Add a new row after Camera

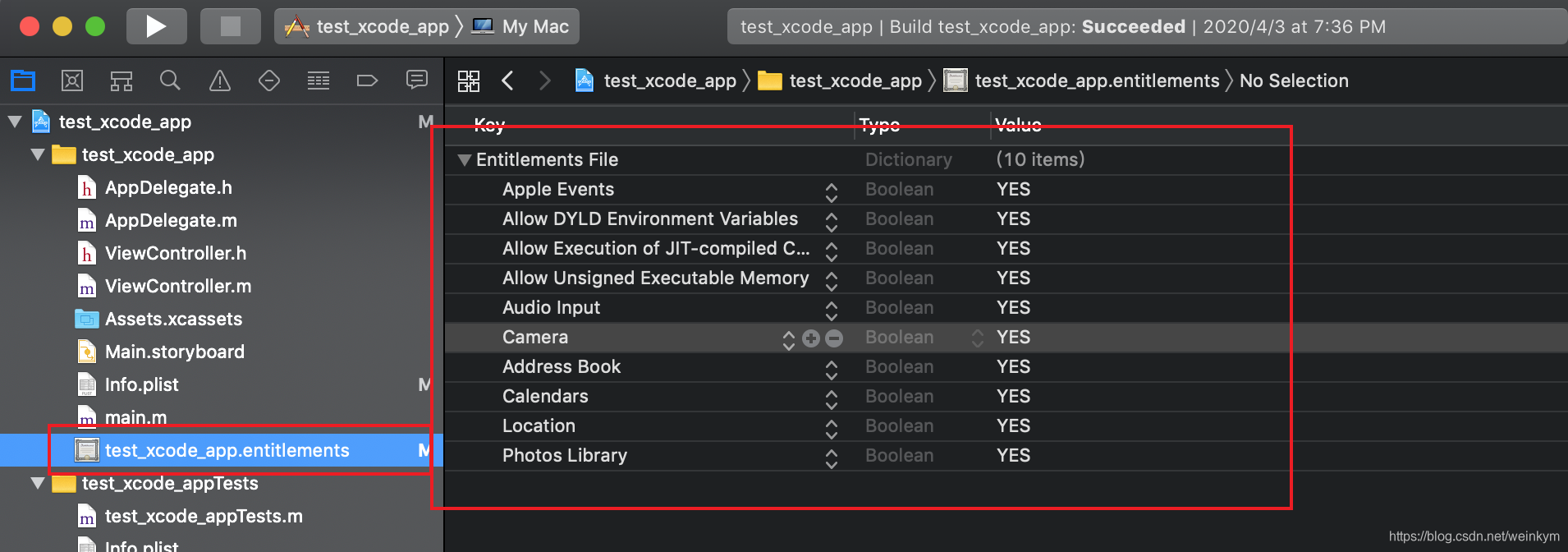click(x=811, y=338)
